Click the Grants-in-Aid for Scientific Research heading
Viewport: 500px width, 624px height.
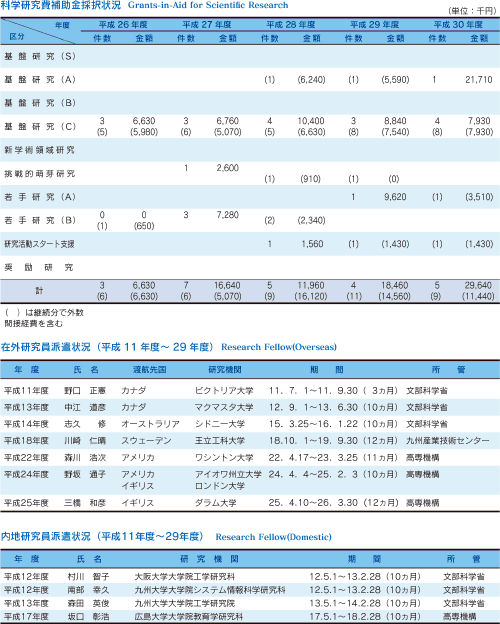coord(208,5)
